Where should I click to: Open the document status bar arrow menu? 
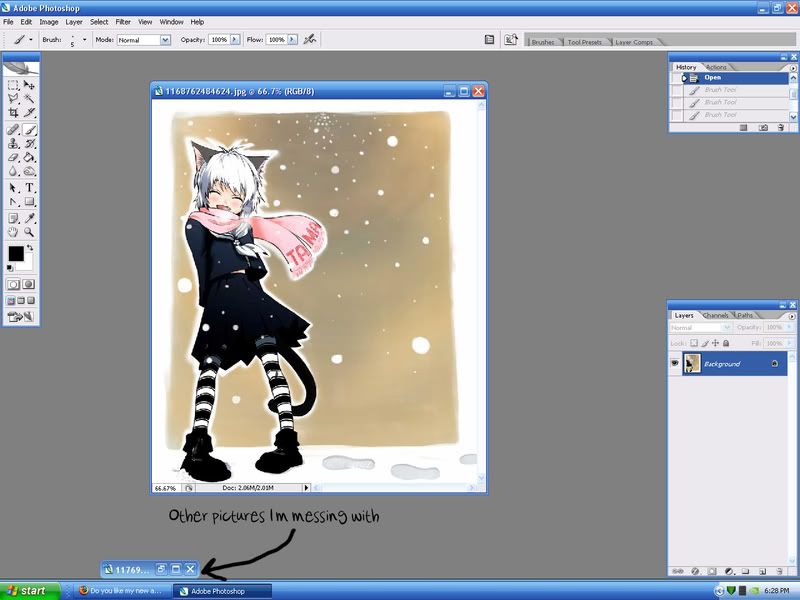coord(306,488)
